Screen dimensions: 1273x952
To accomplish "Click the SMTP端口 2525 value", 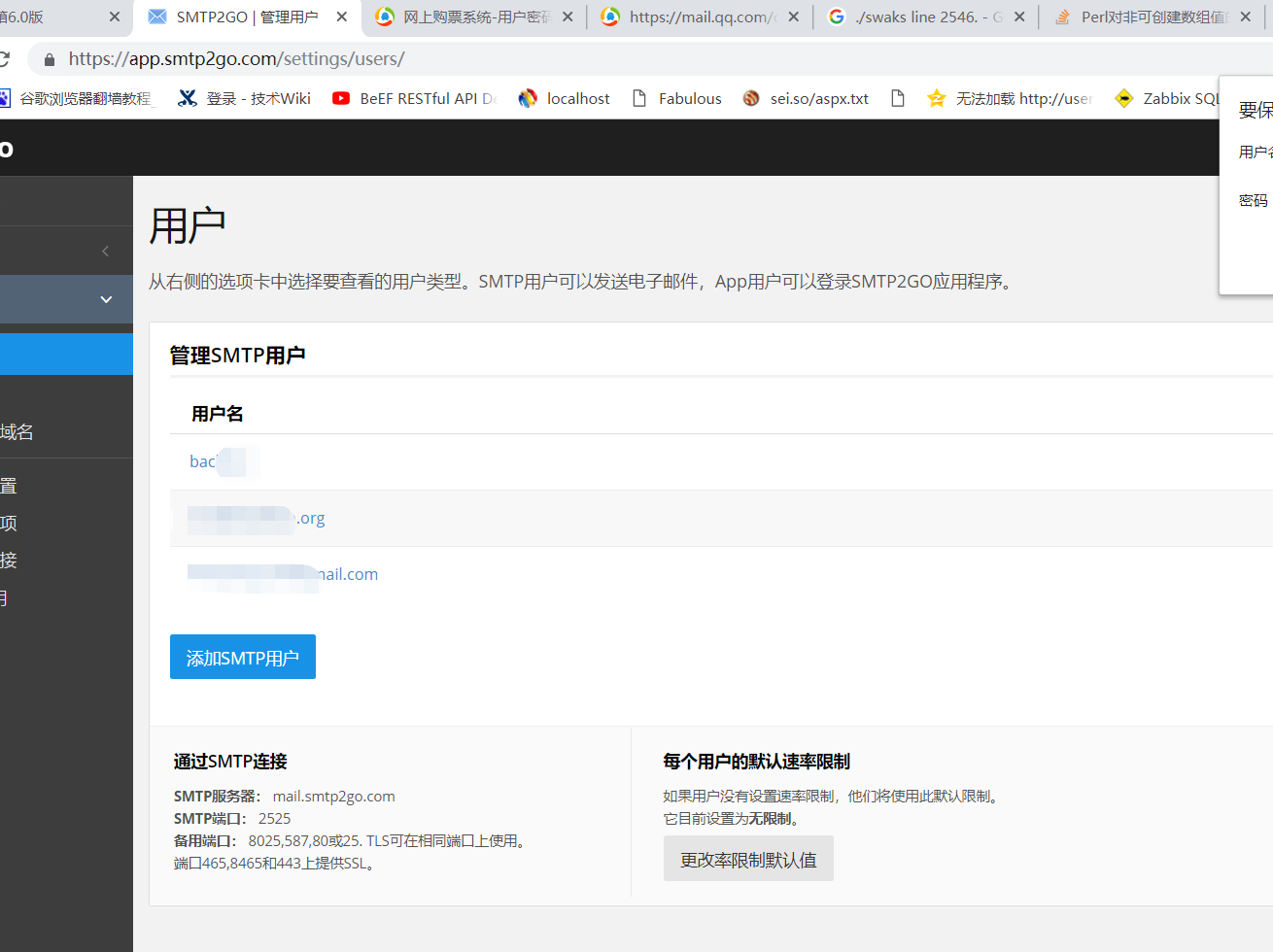I will [274, 819].
